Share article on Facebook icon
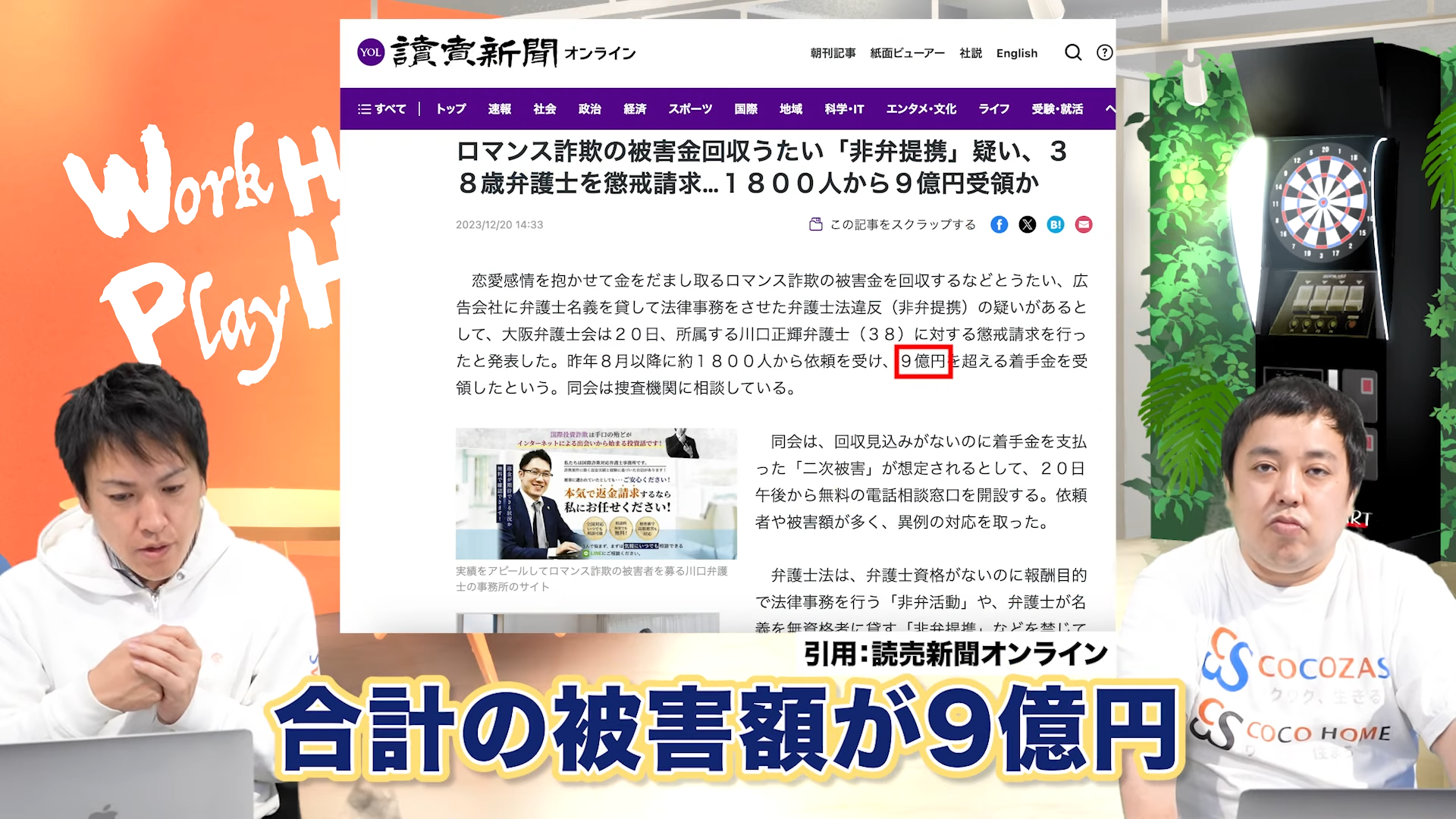The height and width of the screenshot is (819, 1456). pyautogui.click(x=999, y=224)
